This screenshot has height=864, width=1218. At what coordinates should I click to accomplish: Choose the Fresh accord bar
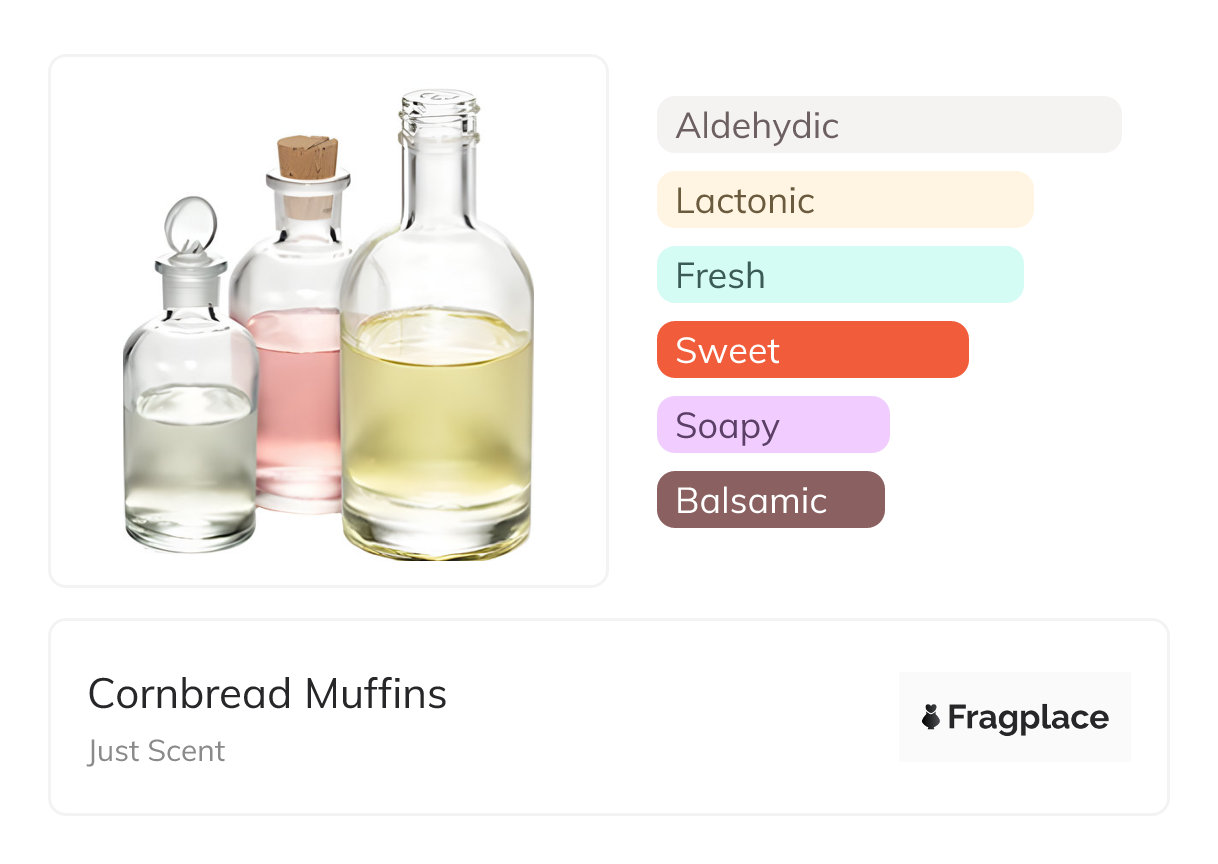click(x=839, y=275)
